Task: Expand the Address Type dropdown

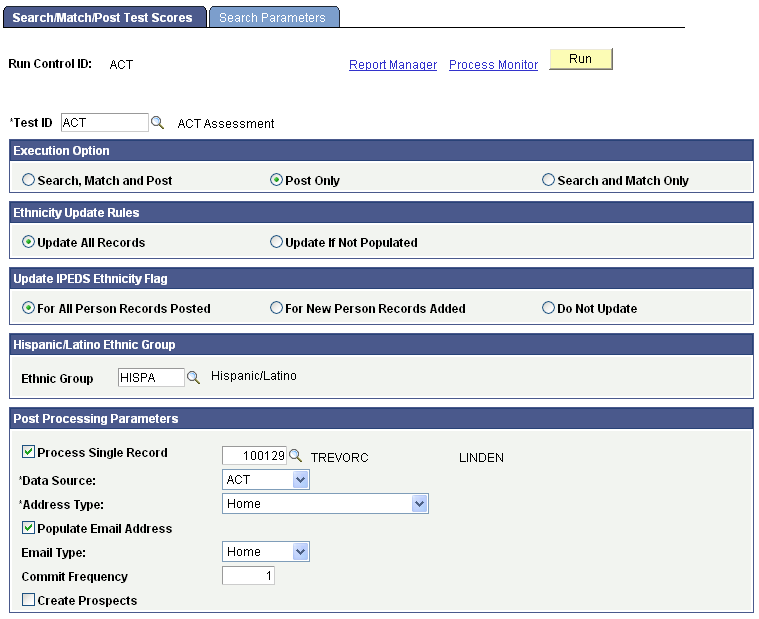Action: pyautogui.click(x=325, y=504)
